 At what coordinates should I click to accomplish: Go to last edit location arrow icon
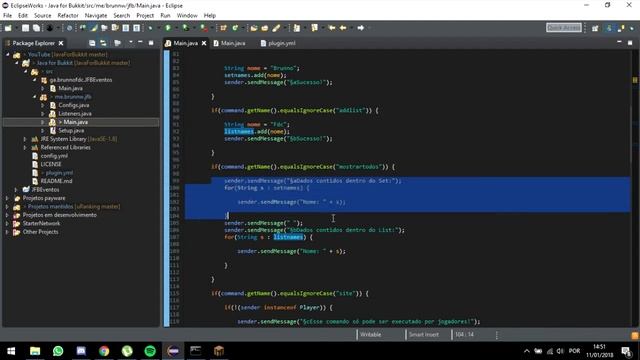pyautogui.click(x=332, y=28)
